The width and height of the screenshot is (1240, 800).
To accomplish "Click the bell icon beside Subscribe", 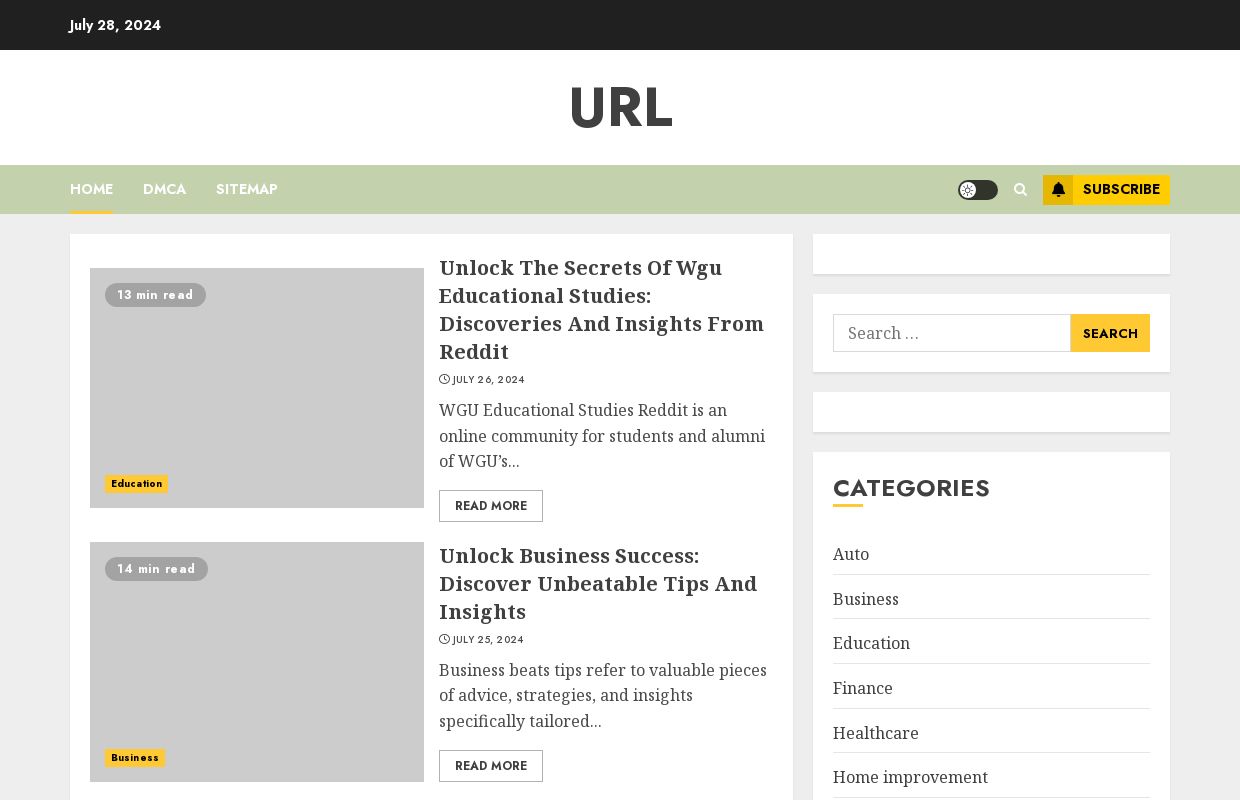I will [x=1058, y=190].
